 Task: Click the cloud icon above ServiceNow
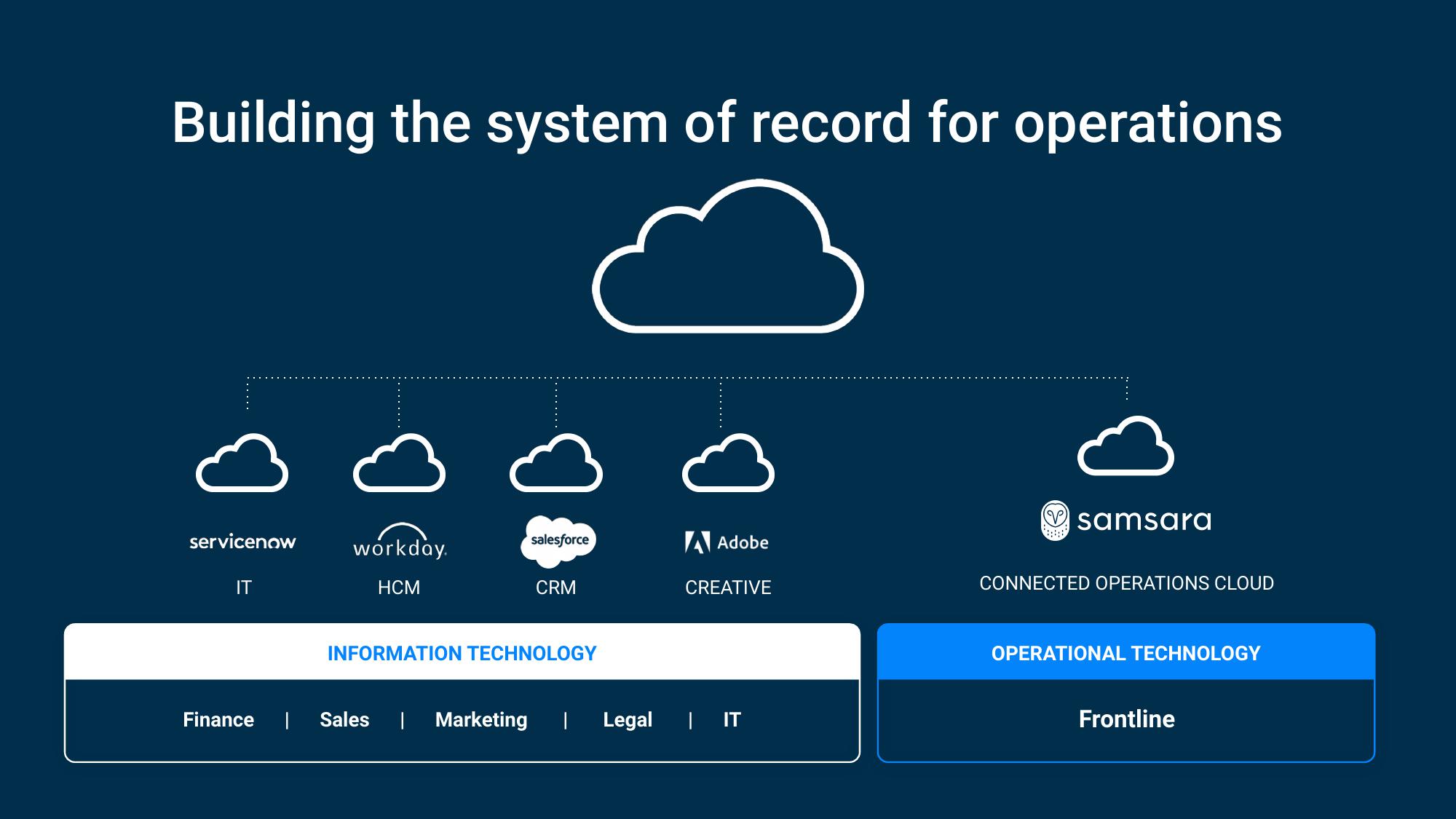(x=242, y=463)
